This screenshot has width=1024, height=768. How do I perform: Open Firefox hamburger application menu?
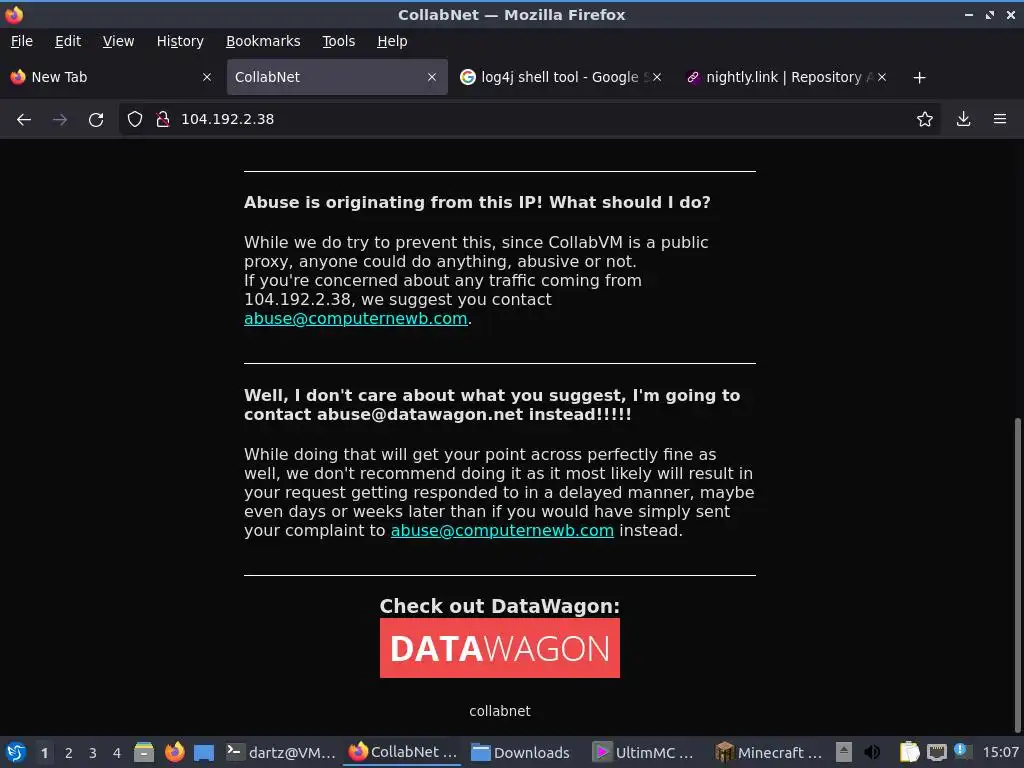tap(1000, 120)
